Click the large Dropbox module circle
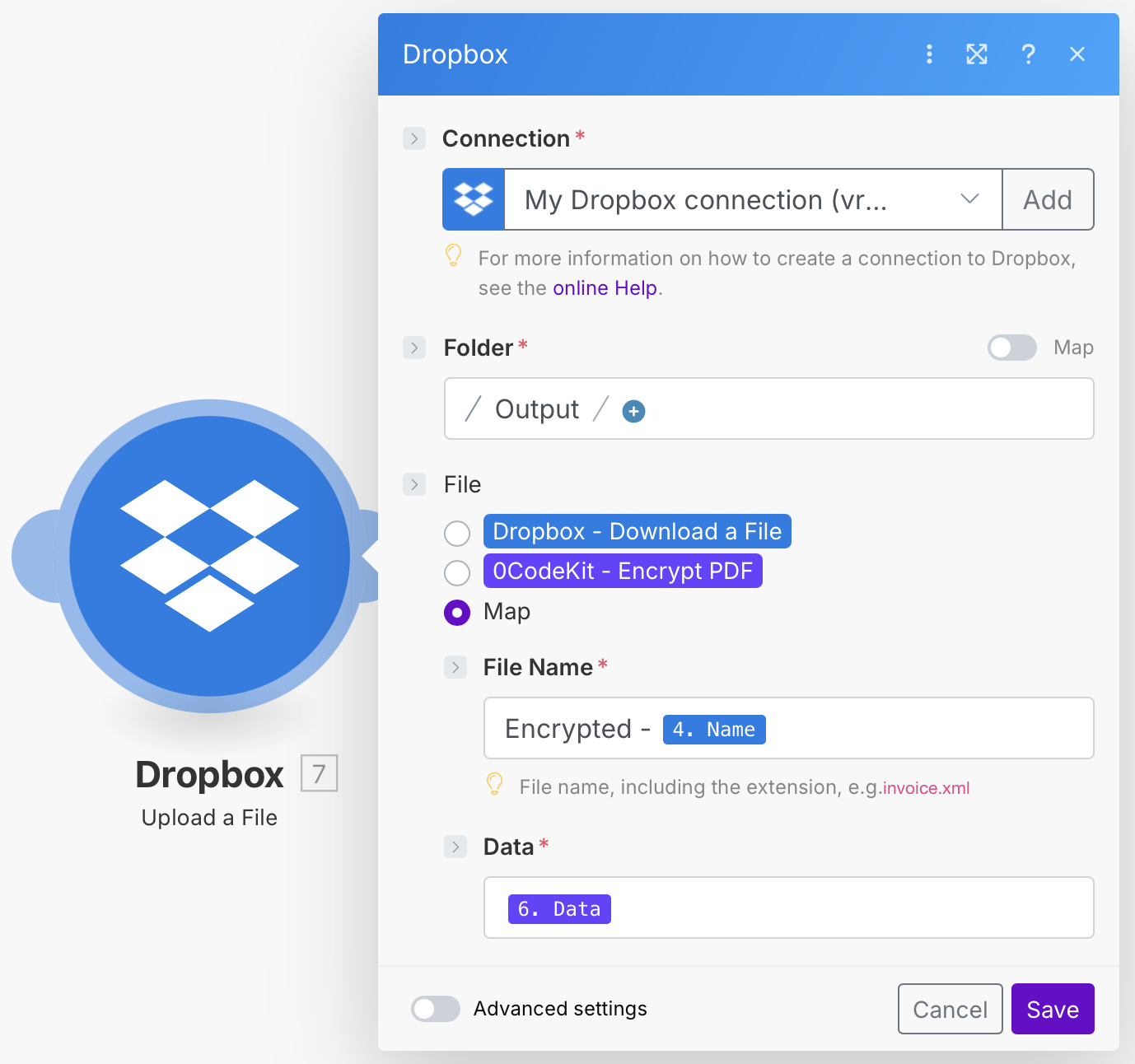This screenshot has height=1064, width=1135. 210,556
